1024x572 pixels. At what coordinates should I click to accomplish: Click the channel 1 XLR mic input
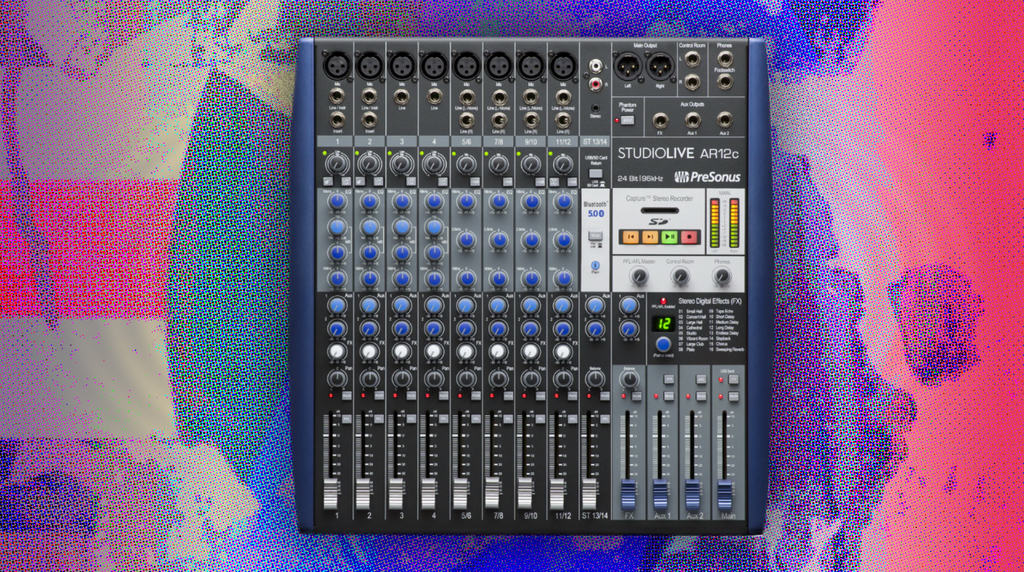click(x=337, y=65)
